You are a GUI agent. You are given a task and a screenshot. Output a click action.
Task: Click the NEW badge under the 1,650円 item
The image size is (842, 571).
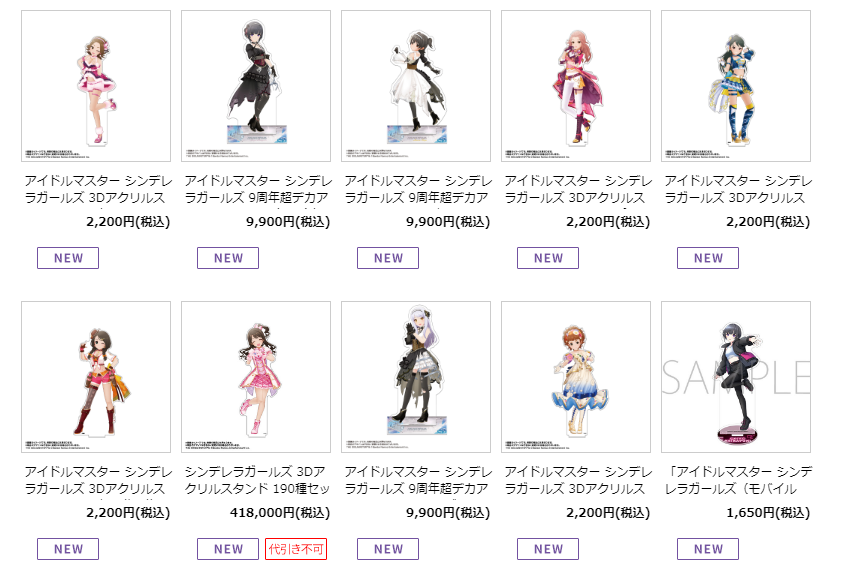coord(708,549)
